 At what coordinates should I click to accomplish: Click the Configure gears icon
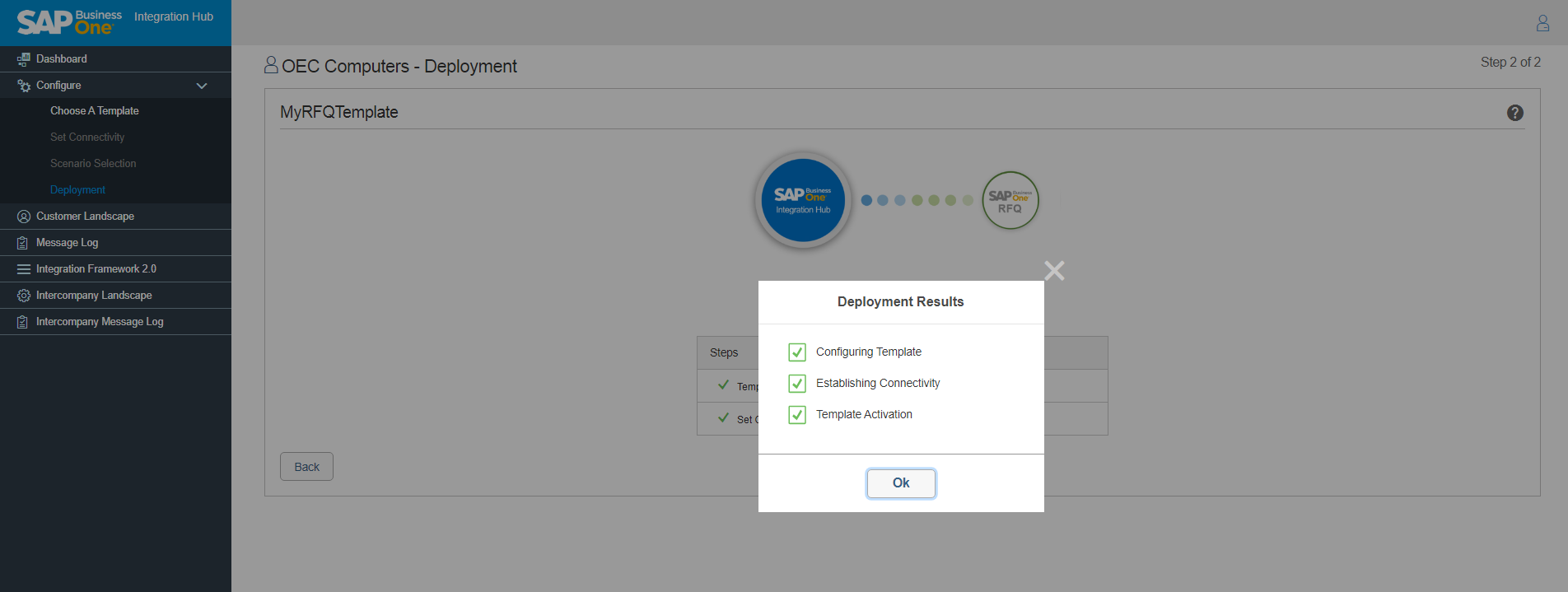point(23,86)
